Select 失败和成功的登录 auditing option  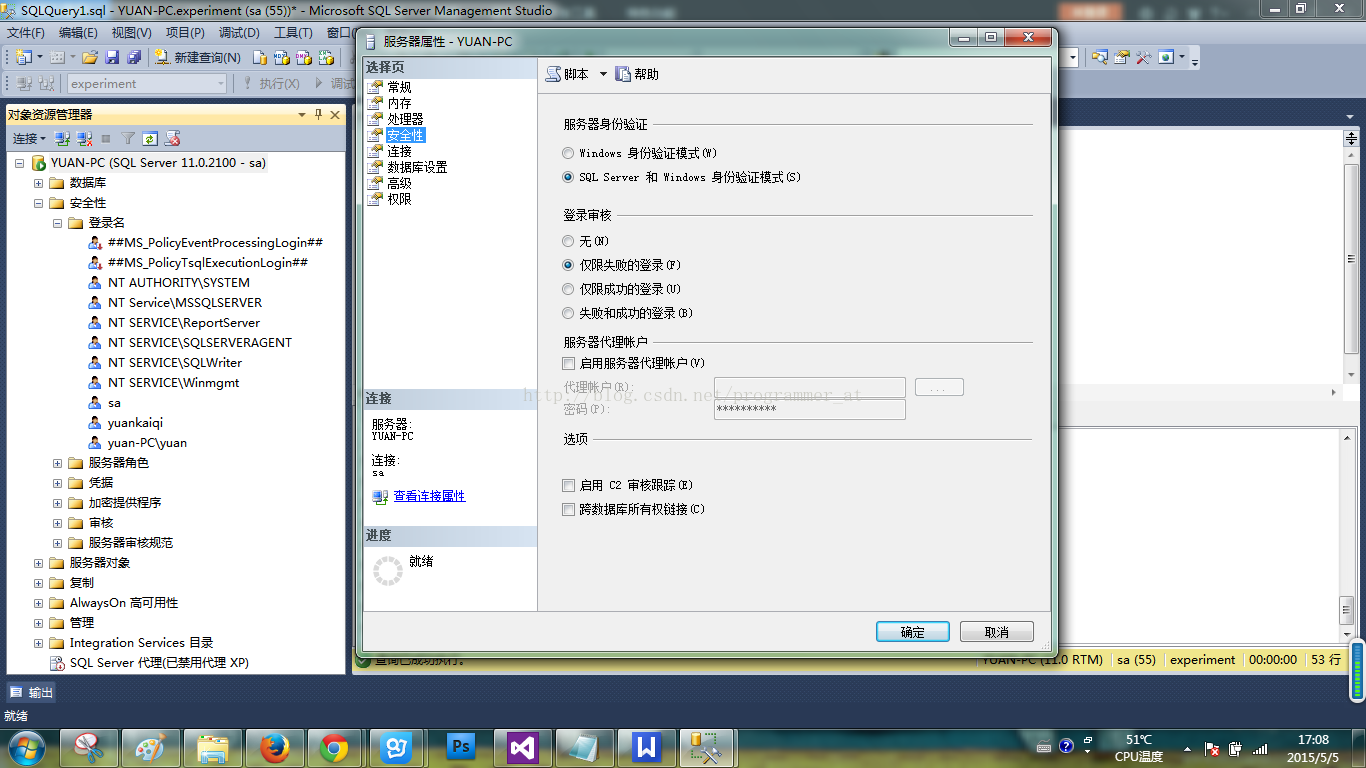coord(569,313)
